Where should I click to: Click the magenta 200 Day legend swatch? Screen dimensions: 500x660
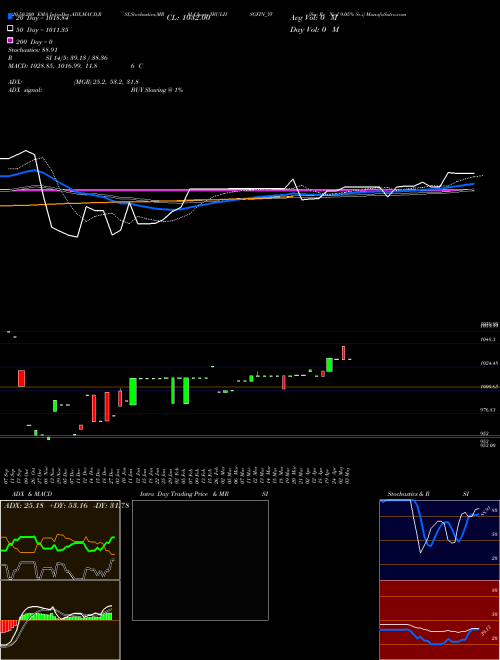coord(10,41)
